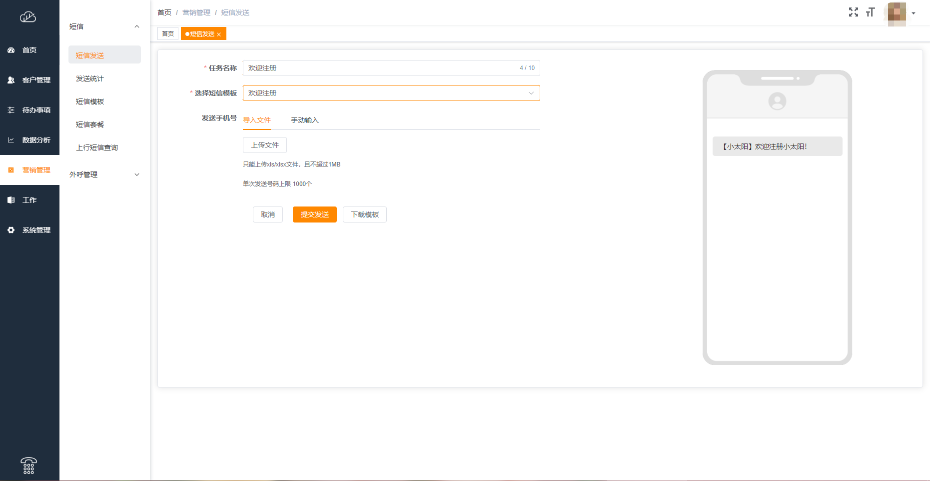
Task: Click the font size icon
Action: [870, 12]
